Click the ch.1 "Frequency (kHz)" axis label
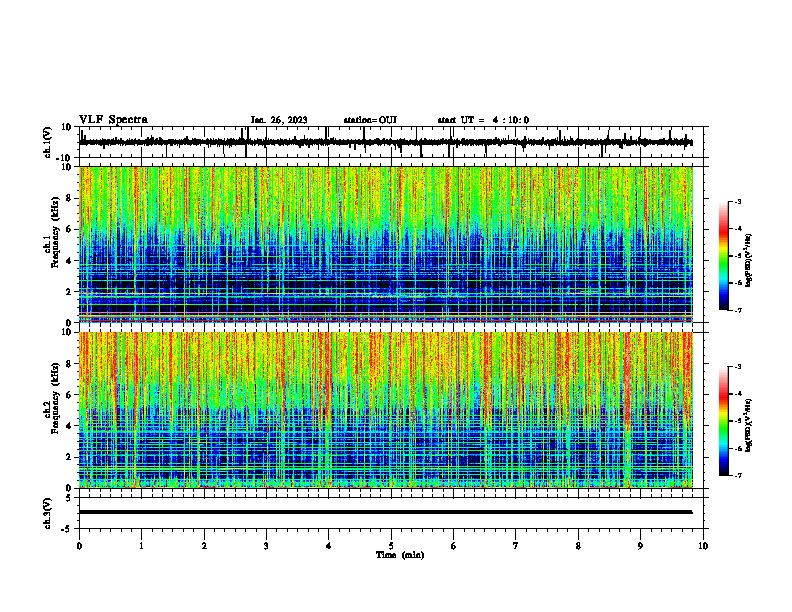This screenshot has width=792, height=612. point(55,232)
